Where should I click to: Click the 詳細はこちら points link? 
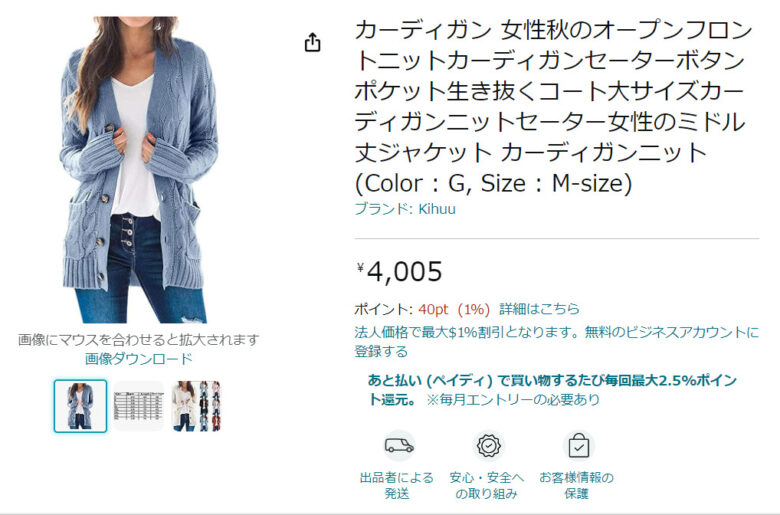click(x=539, y=309)
